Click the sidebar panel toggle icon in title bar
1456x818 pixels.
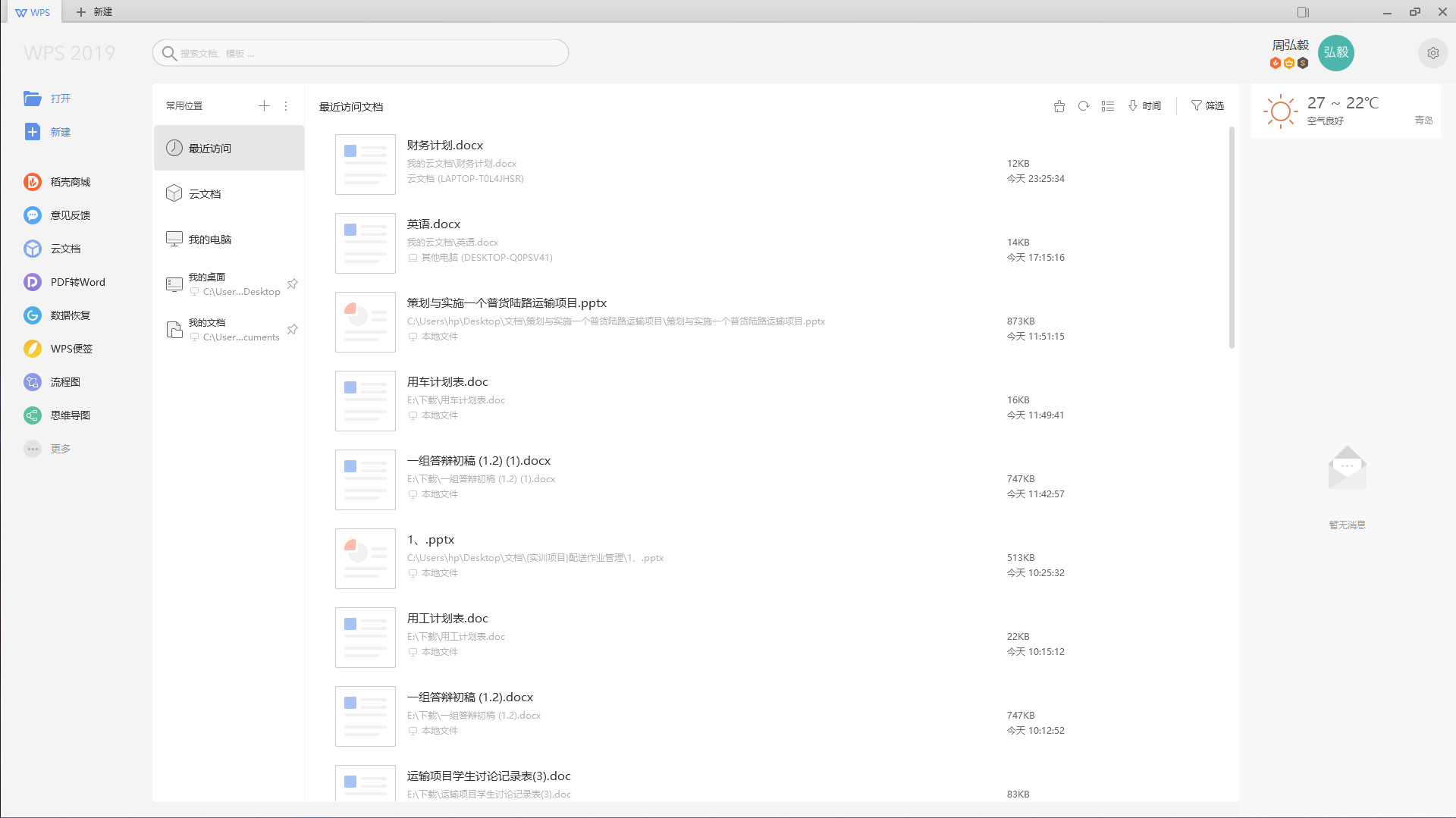[x=1303, y=12]
